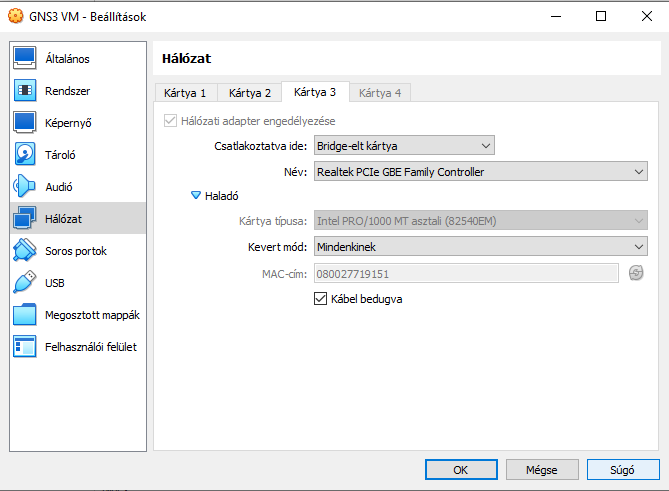Open the Név adapter dropdown

[480, 172]
